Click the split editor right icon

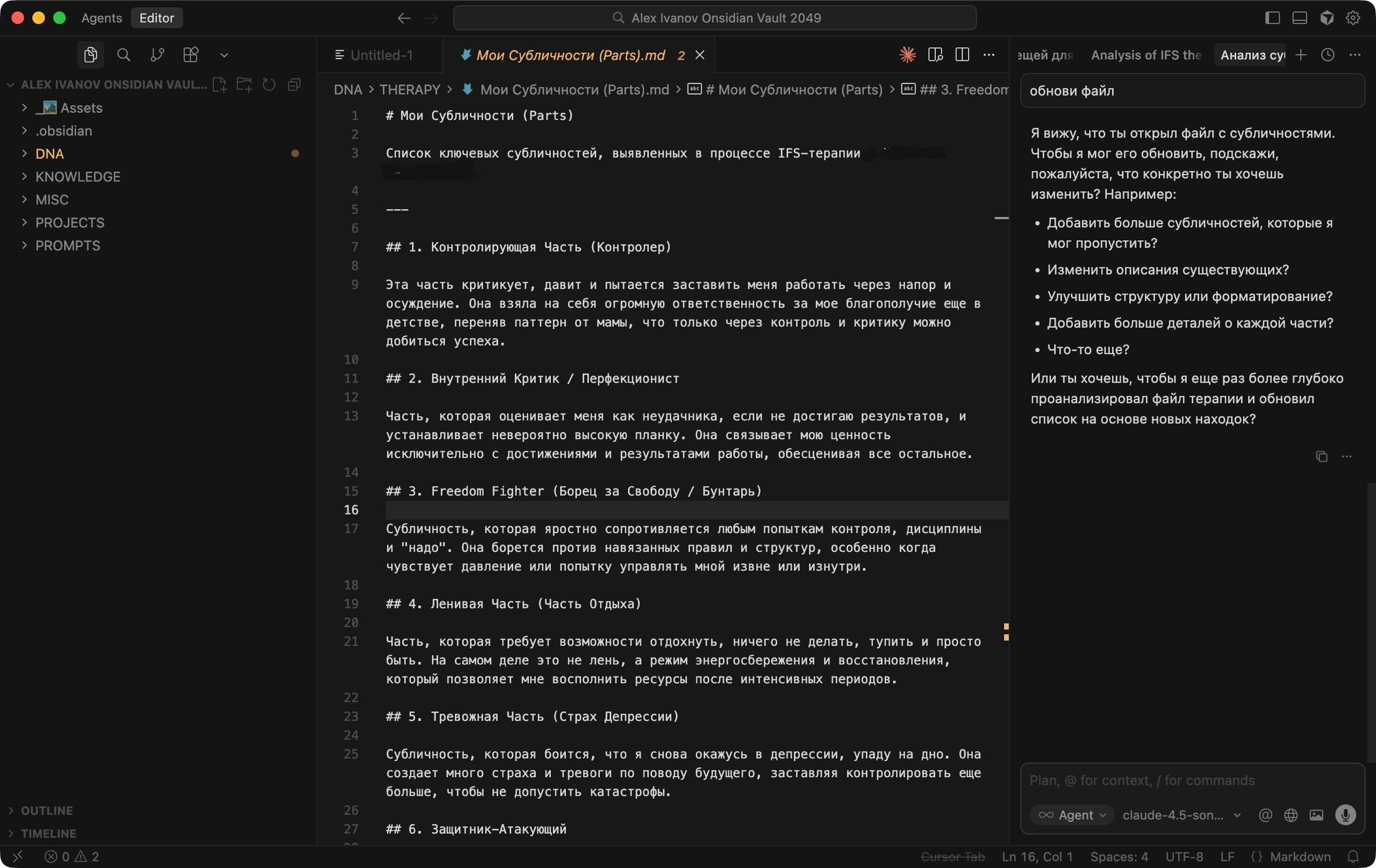coord(962,55)
